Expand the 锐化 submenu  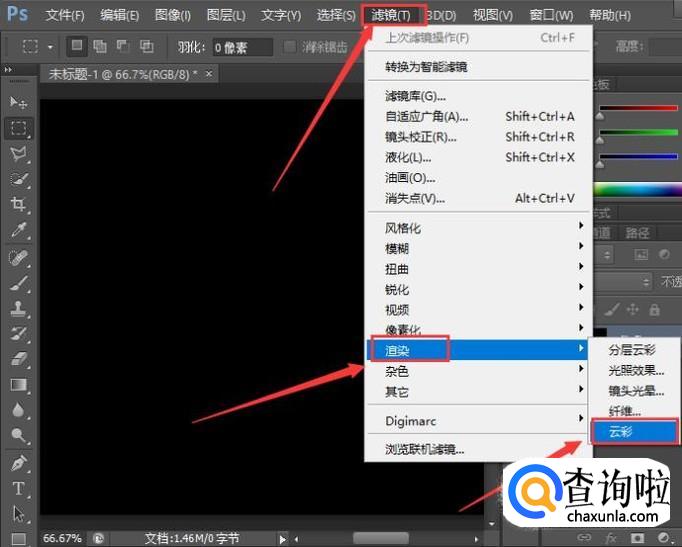[478, 289]
